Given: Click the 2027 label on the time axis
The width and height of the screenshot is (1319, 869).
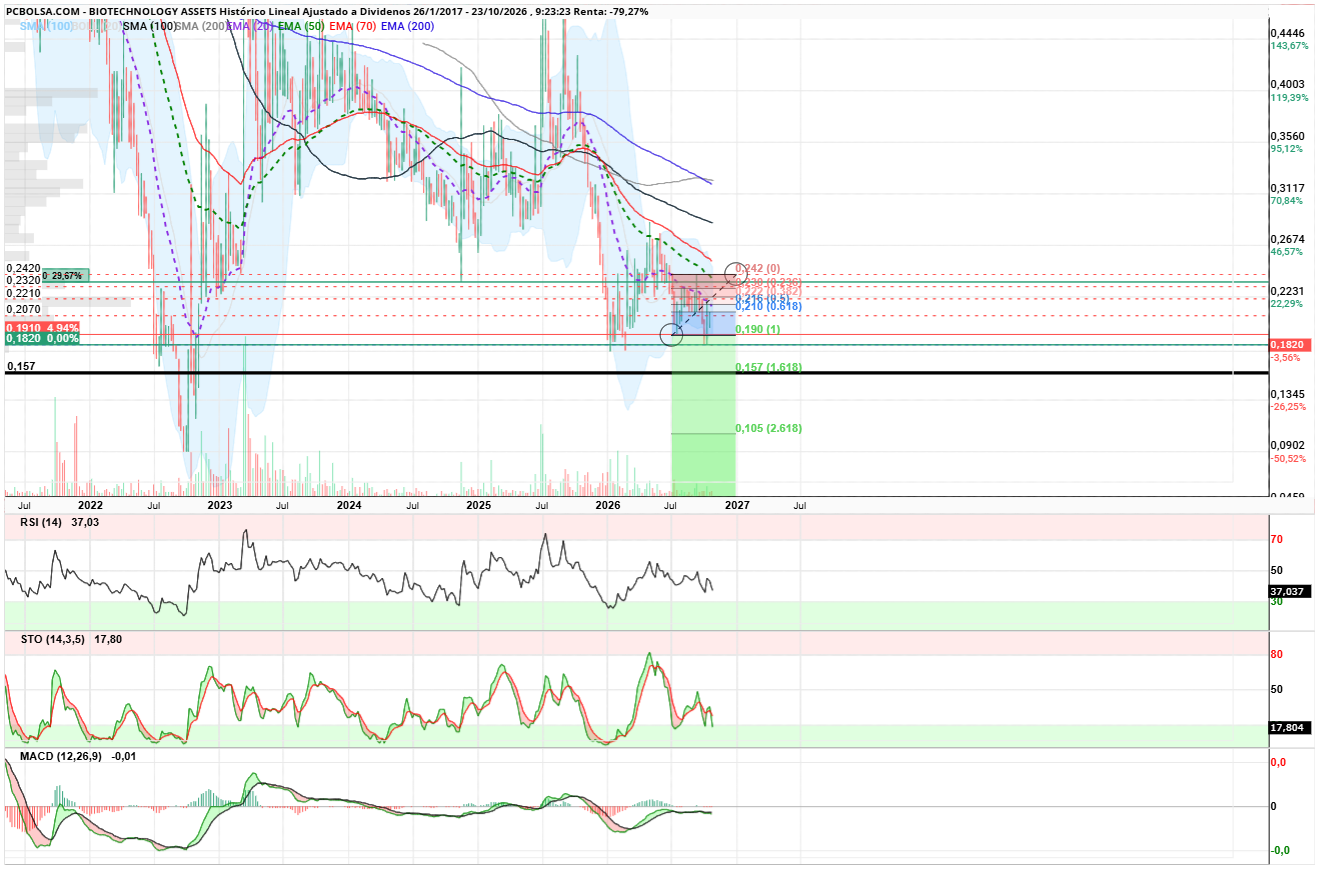Looking at the screenshot, I should 737,506.
